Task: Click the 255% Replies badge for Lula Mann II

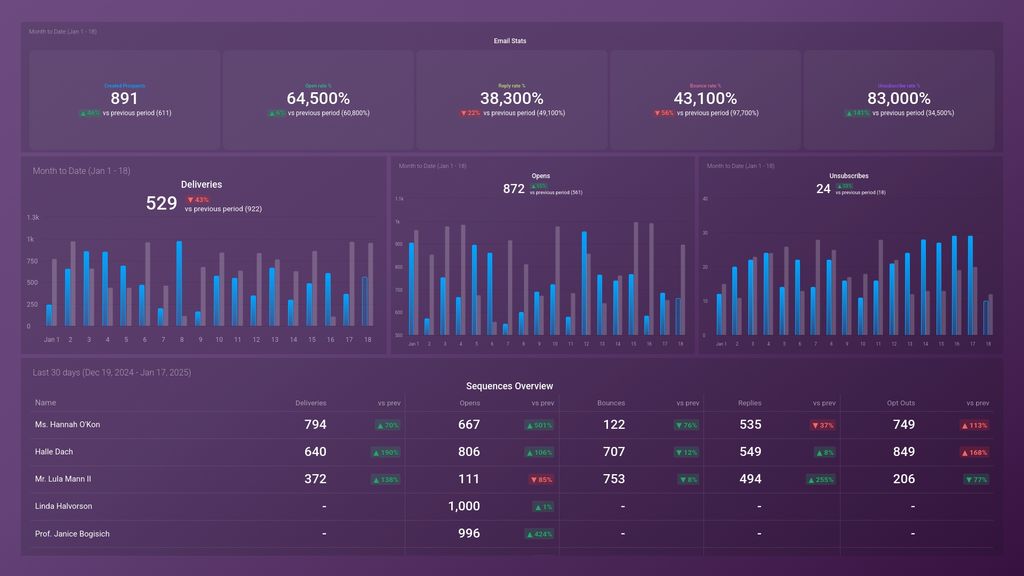Action: click(x=821, y=480)
